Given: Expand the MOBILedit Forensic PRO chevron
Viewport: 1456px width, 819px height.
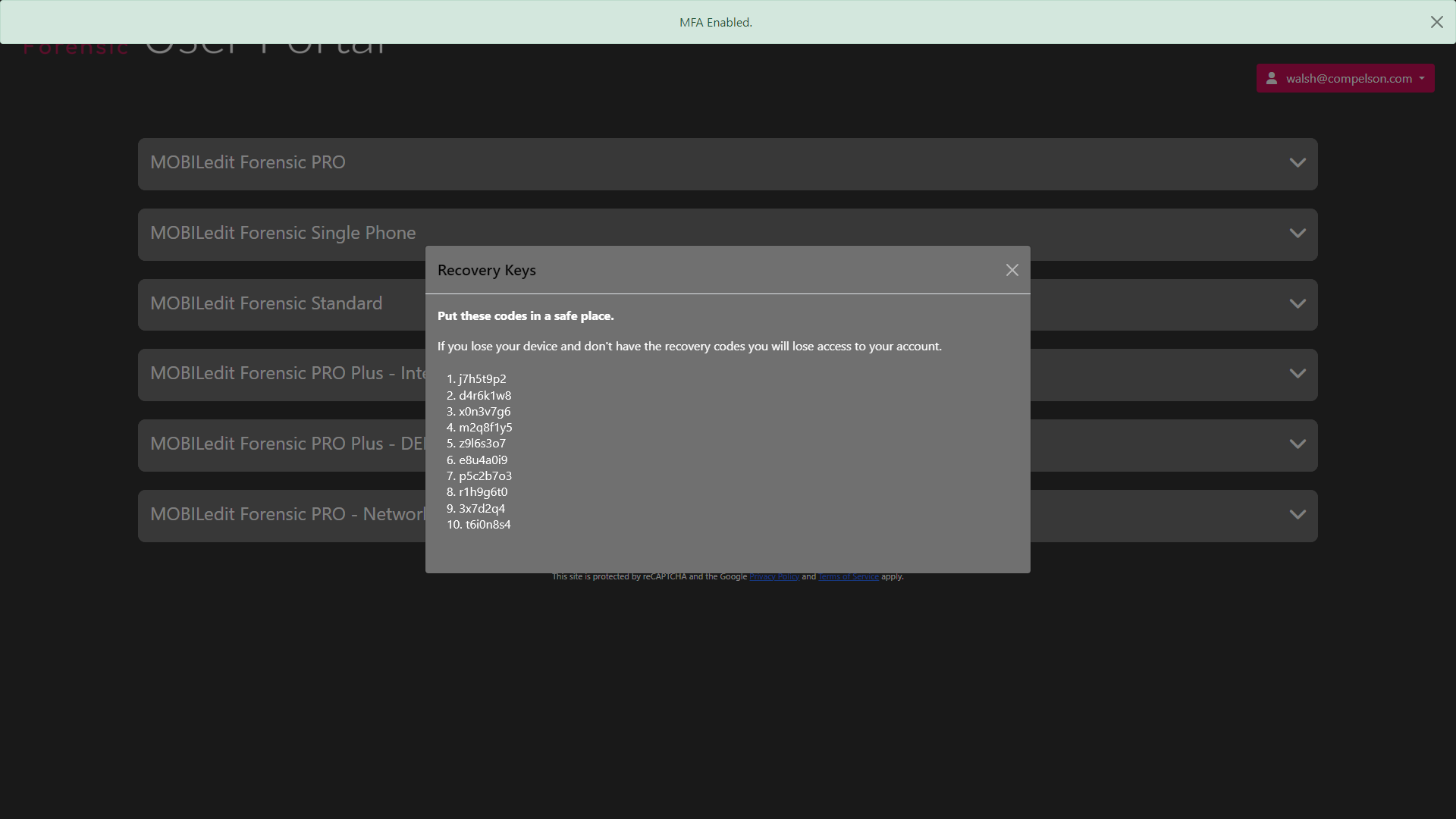Looking at the screenshot, I should (x=1298, y=162).
